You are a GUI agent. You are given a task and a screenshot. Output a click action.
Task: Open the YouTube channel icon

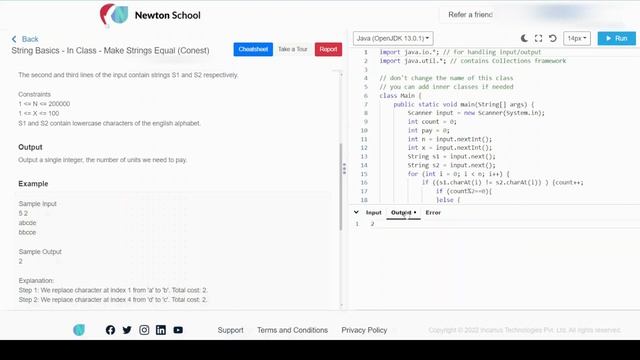point(178,330)
